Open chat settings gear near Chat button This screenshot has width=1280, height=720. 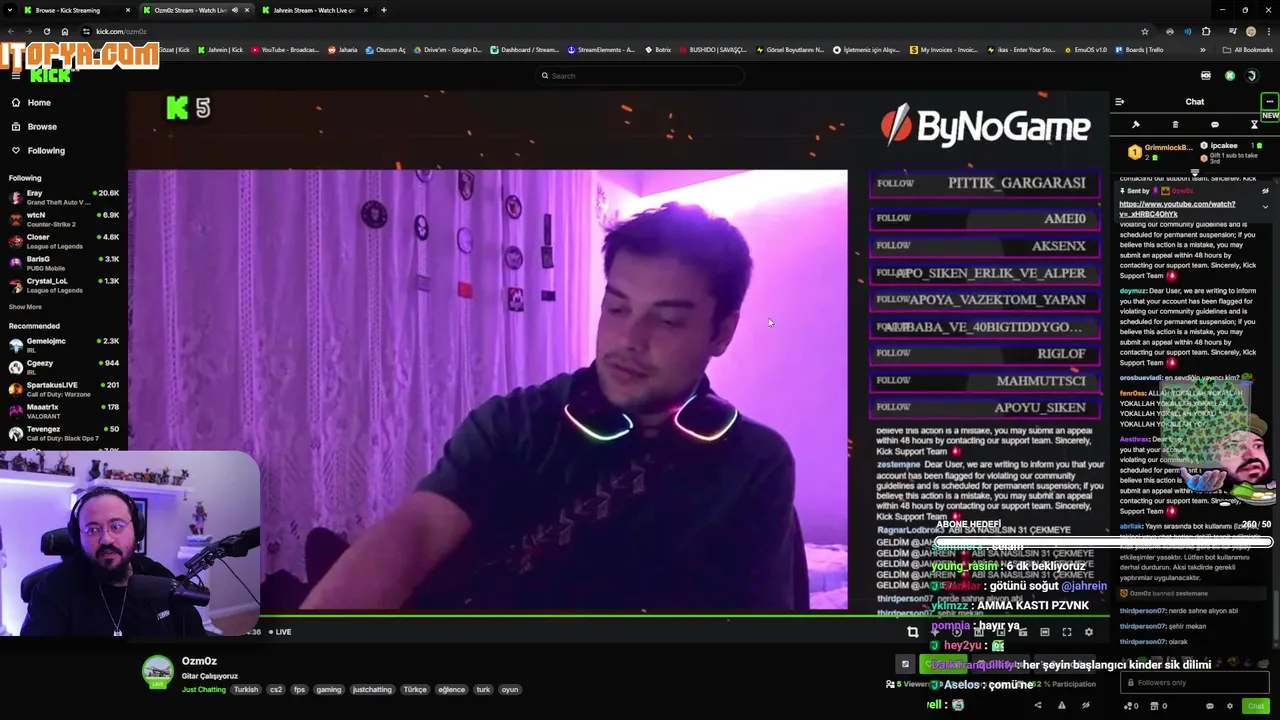click(x=1230, y=706)
